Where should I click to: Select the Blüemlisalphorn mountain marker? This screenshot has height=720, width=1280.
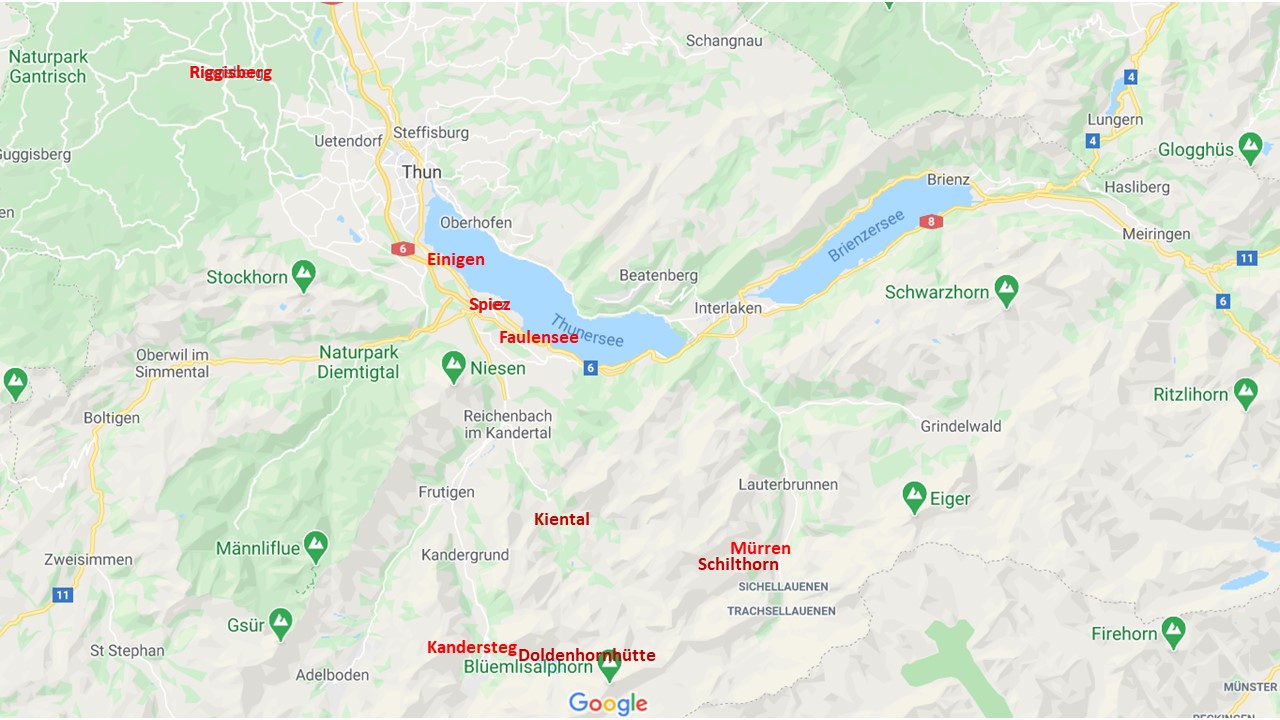click(608, 662)
